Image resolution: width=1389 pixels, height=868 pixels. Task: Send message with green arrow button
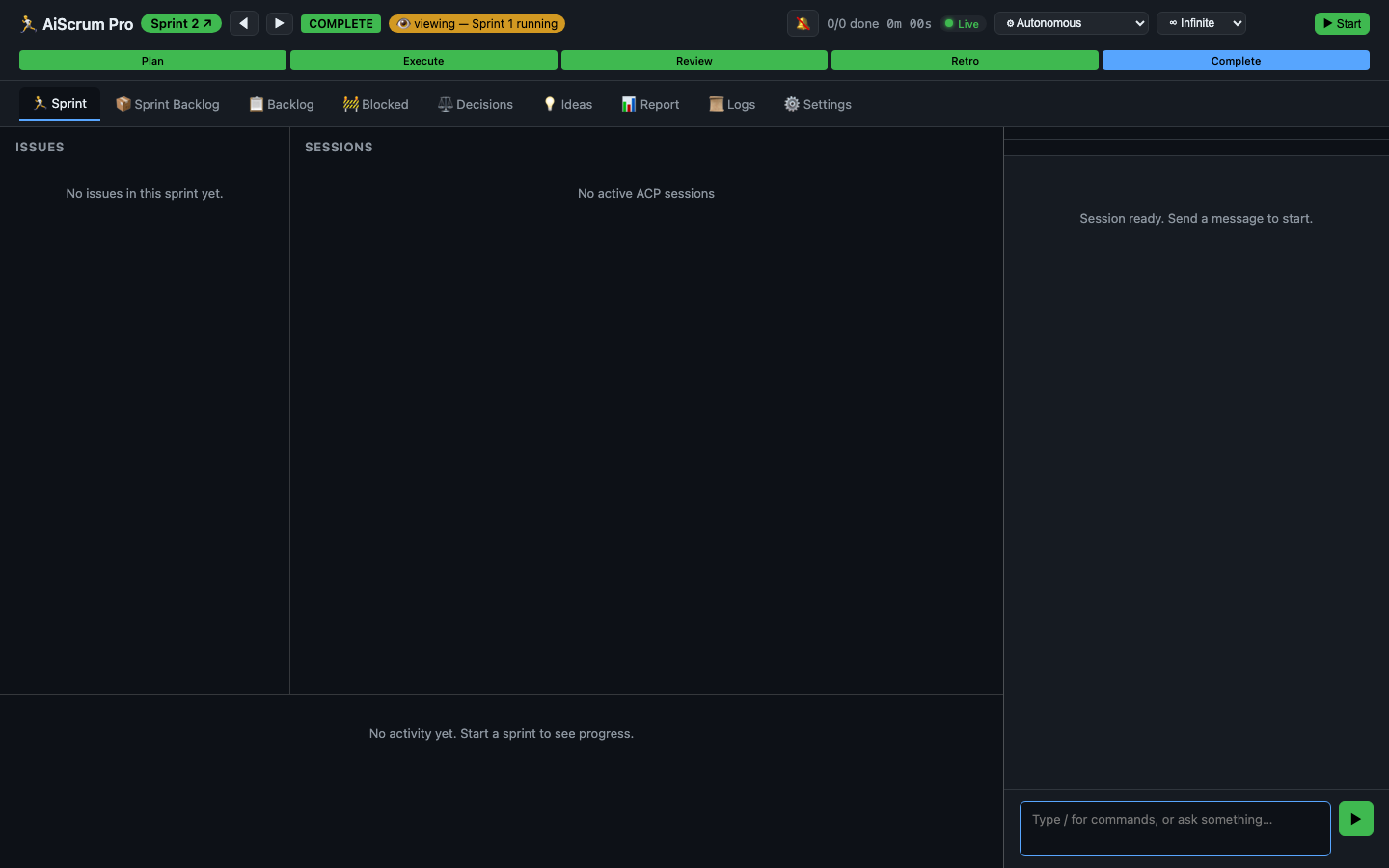(1355, 819)
